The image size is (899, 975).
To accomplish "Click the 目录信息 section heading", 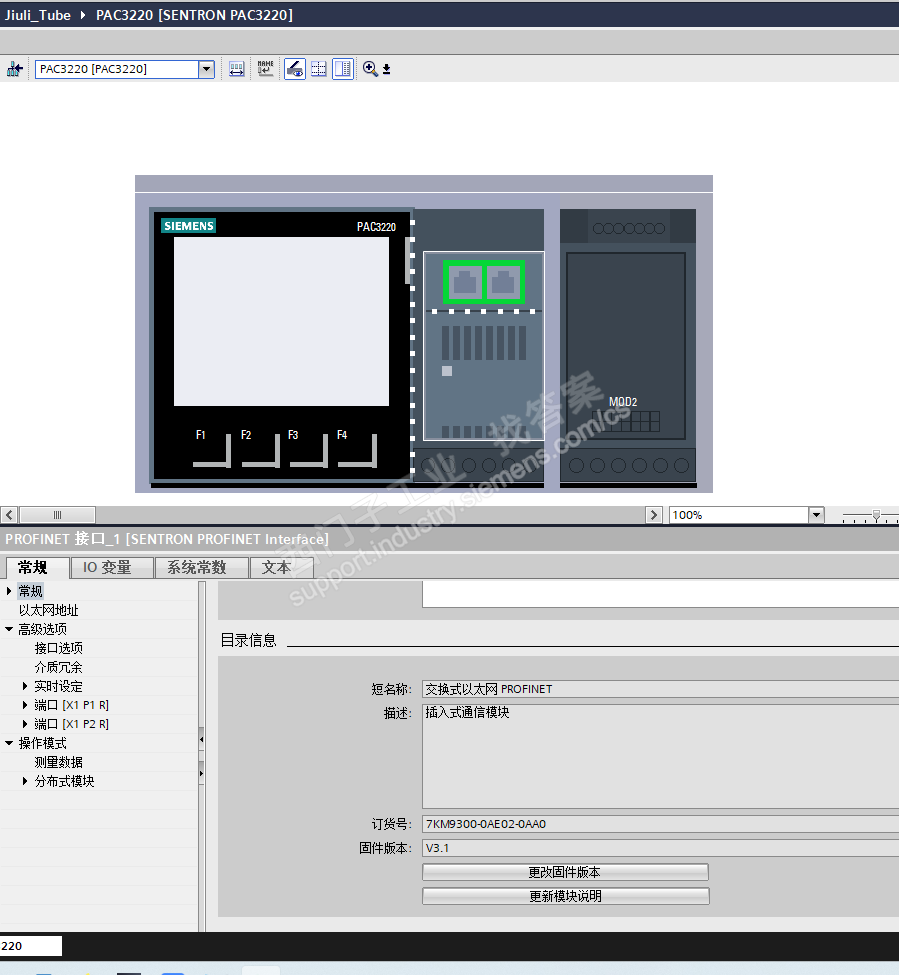I will point(248,640).
